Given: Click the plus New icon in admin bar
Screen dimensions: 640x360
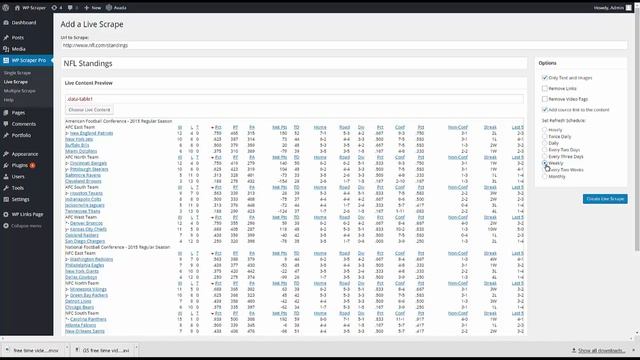Looking at the screenshot, I should click(x=87, y=7).
